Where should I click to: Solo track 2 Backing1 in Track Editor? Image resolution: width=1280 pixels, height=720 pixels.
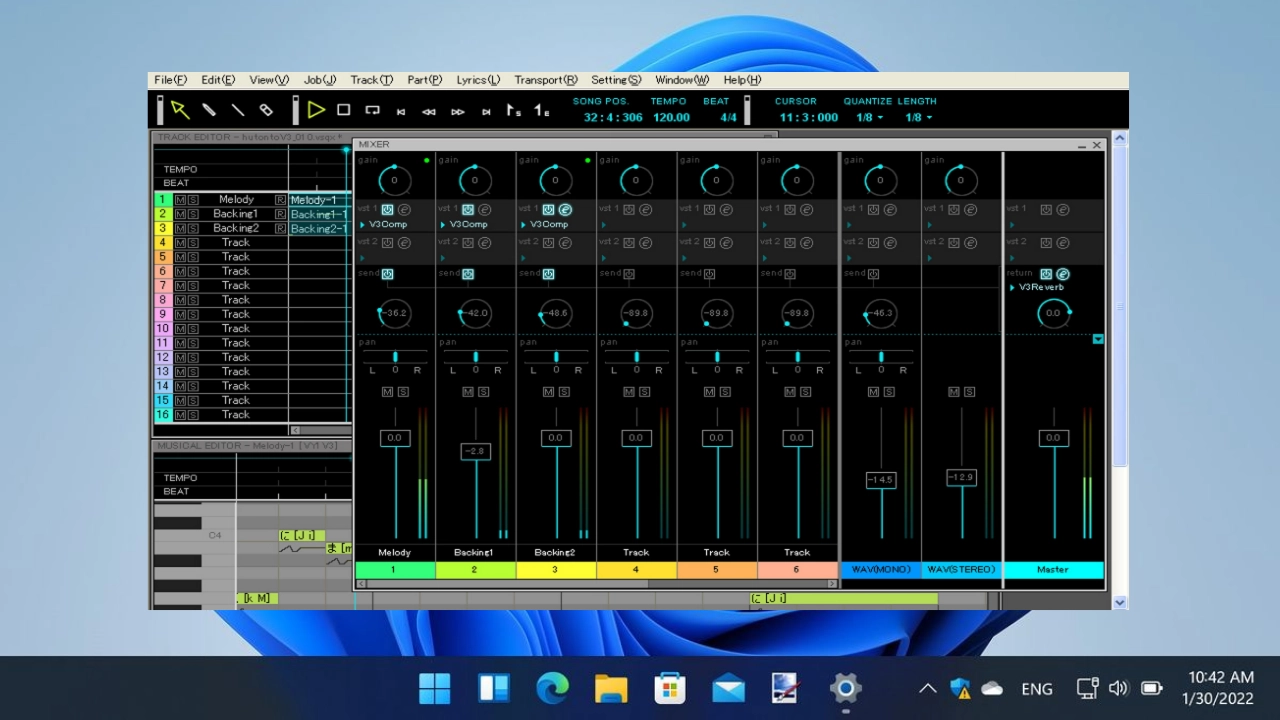tap(193, 214)
